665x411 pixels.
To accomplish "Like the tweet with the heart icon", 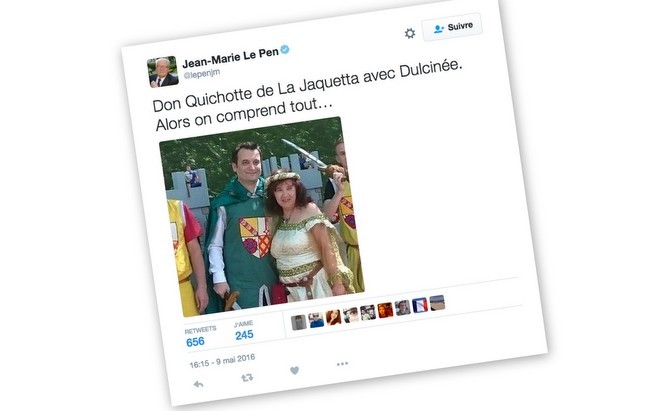I will coord(294,370).
